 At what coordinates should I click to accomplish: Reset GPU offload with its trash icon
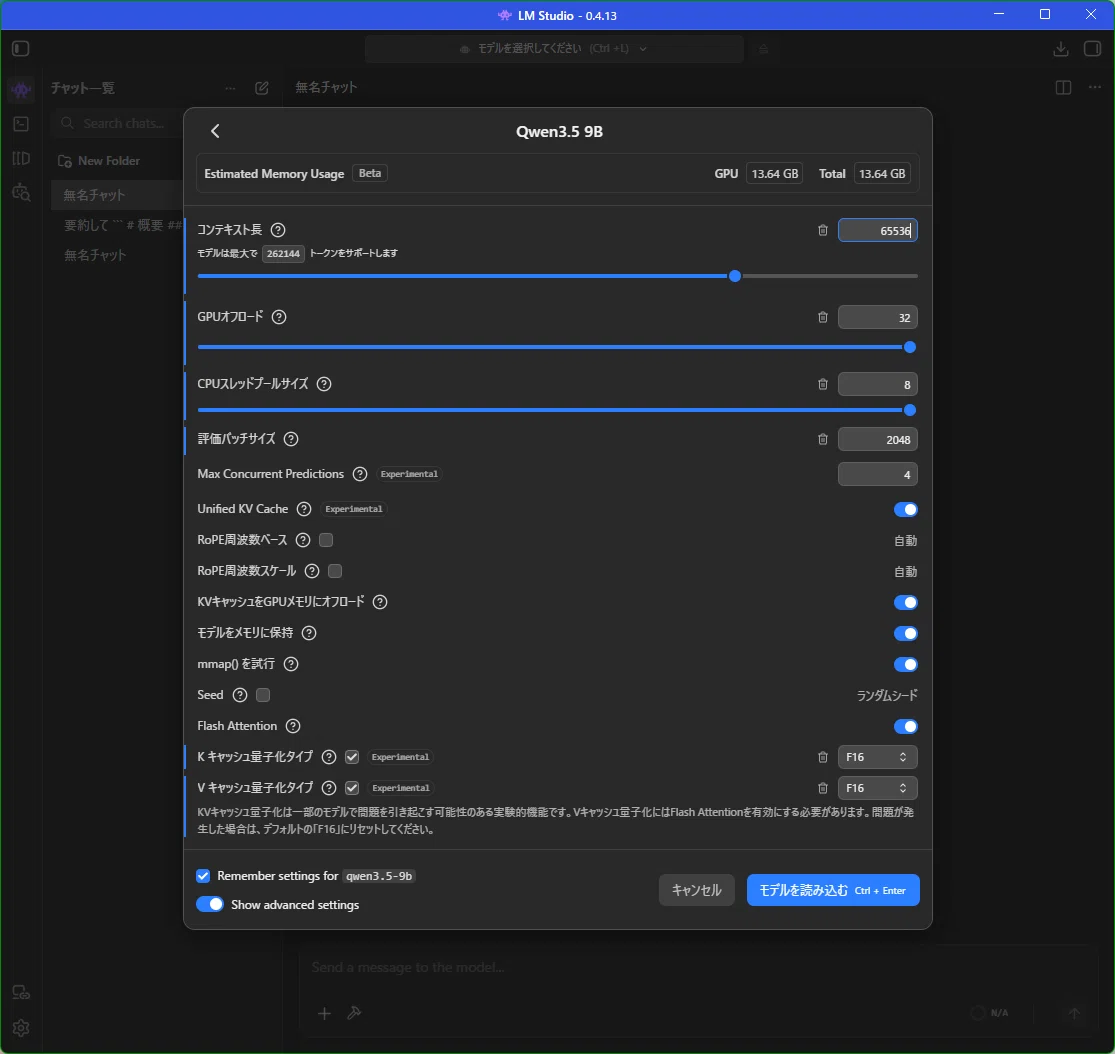(x=823, y=317)
